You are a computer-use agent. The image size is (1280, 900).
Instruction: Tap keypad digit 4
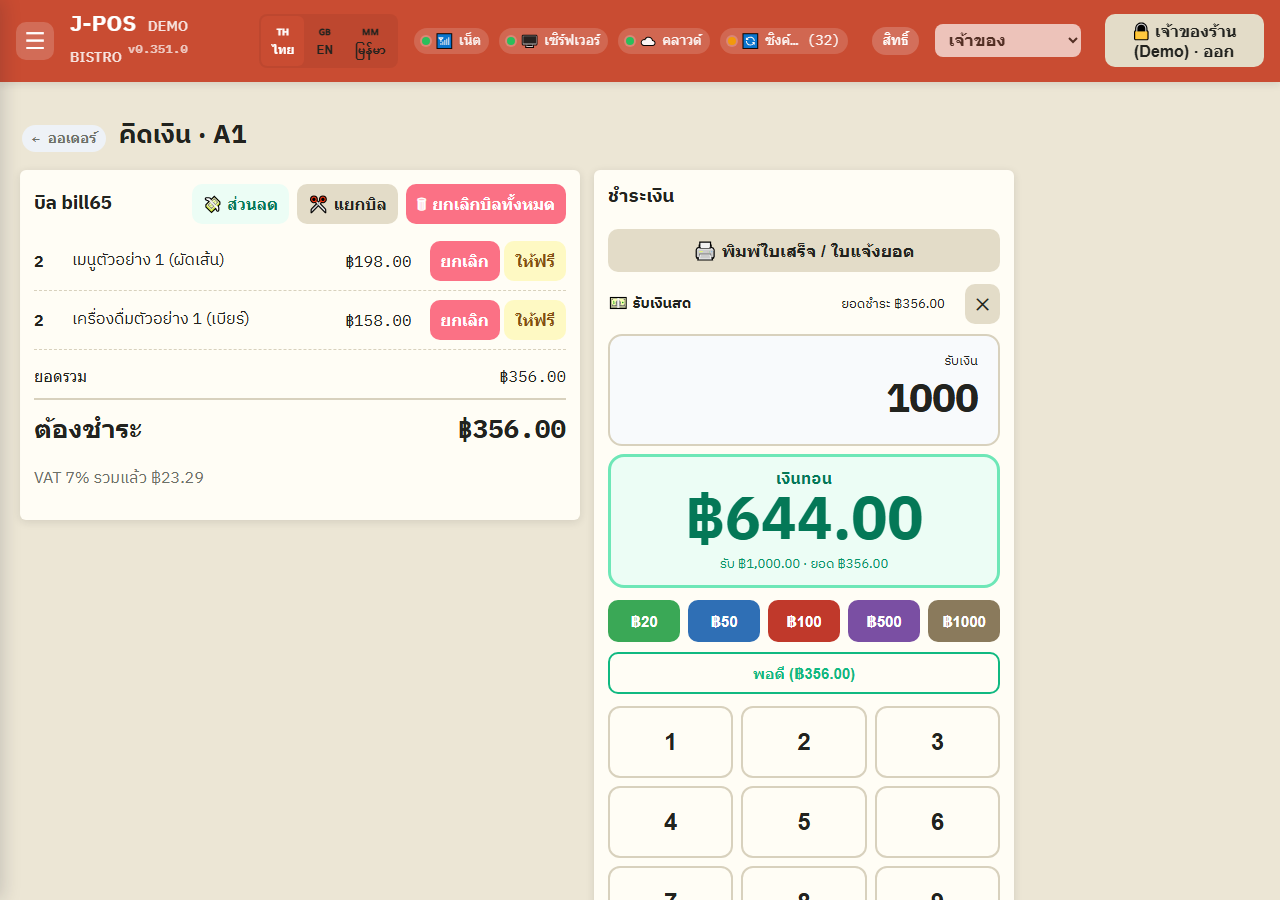[670, 822]
